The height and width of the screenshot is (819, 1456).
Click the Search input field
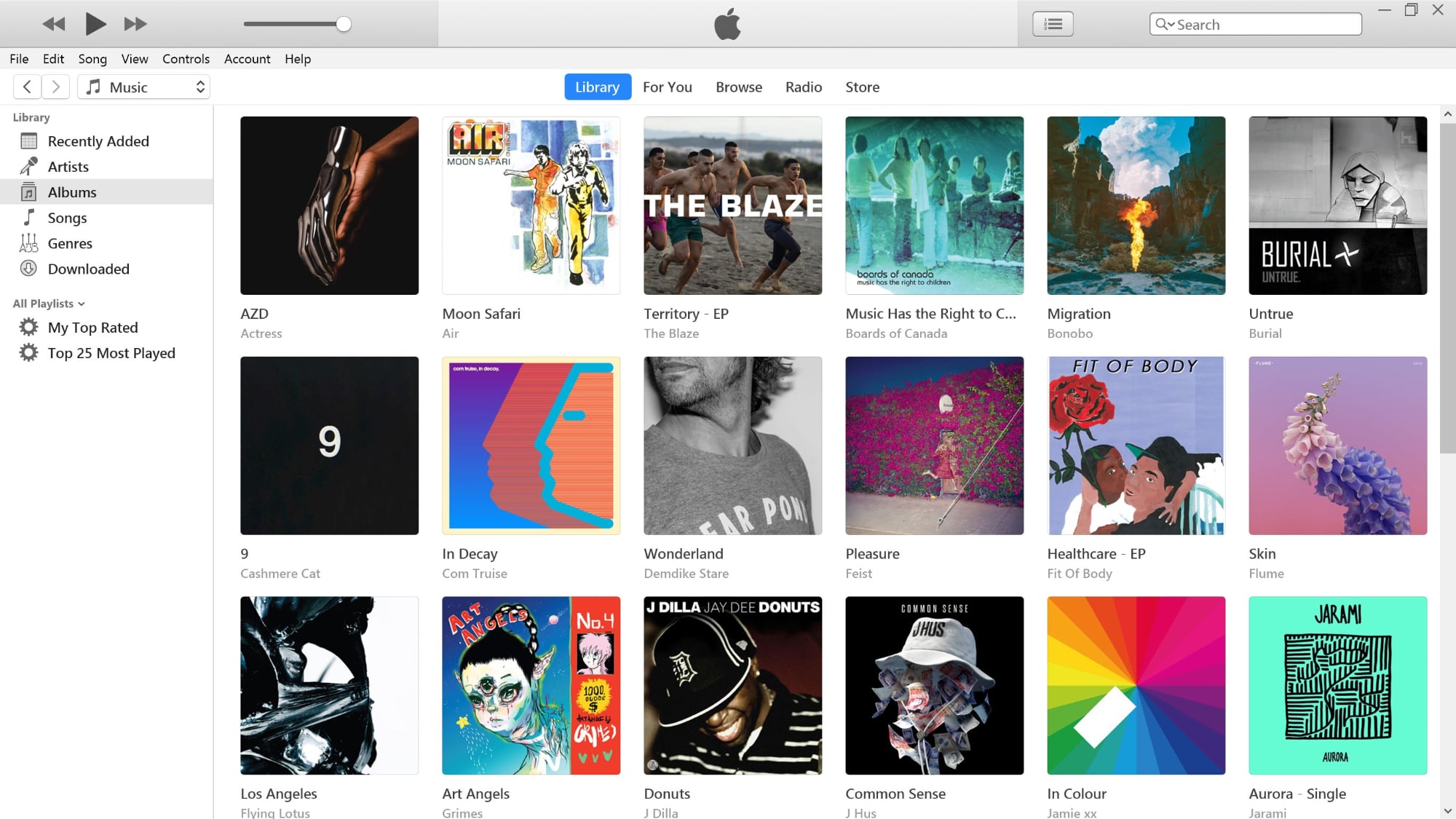pyautogui.click(x=1255, y=24)
